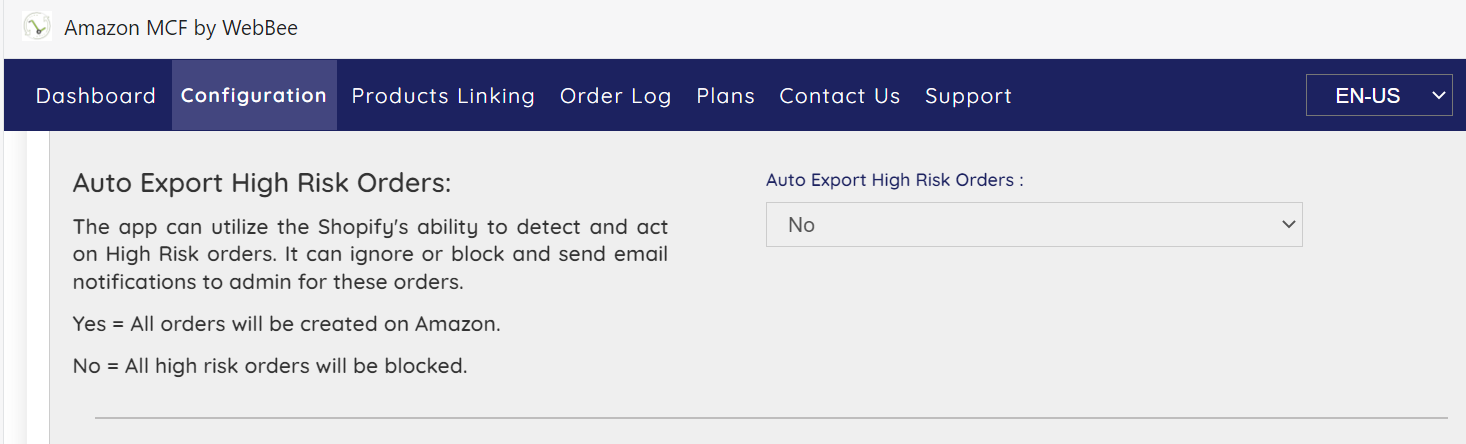Go to the Dashboard page

pos(96,96)
